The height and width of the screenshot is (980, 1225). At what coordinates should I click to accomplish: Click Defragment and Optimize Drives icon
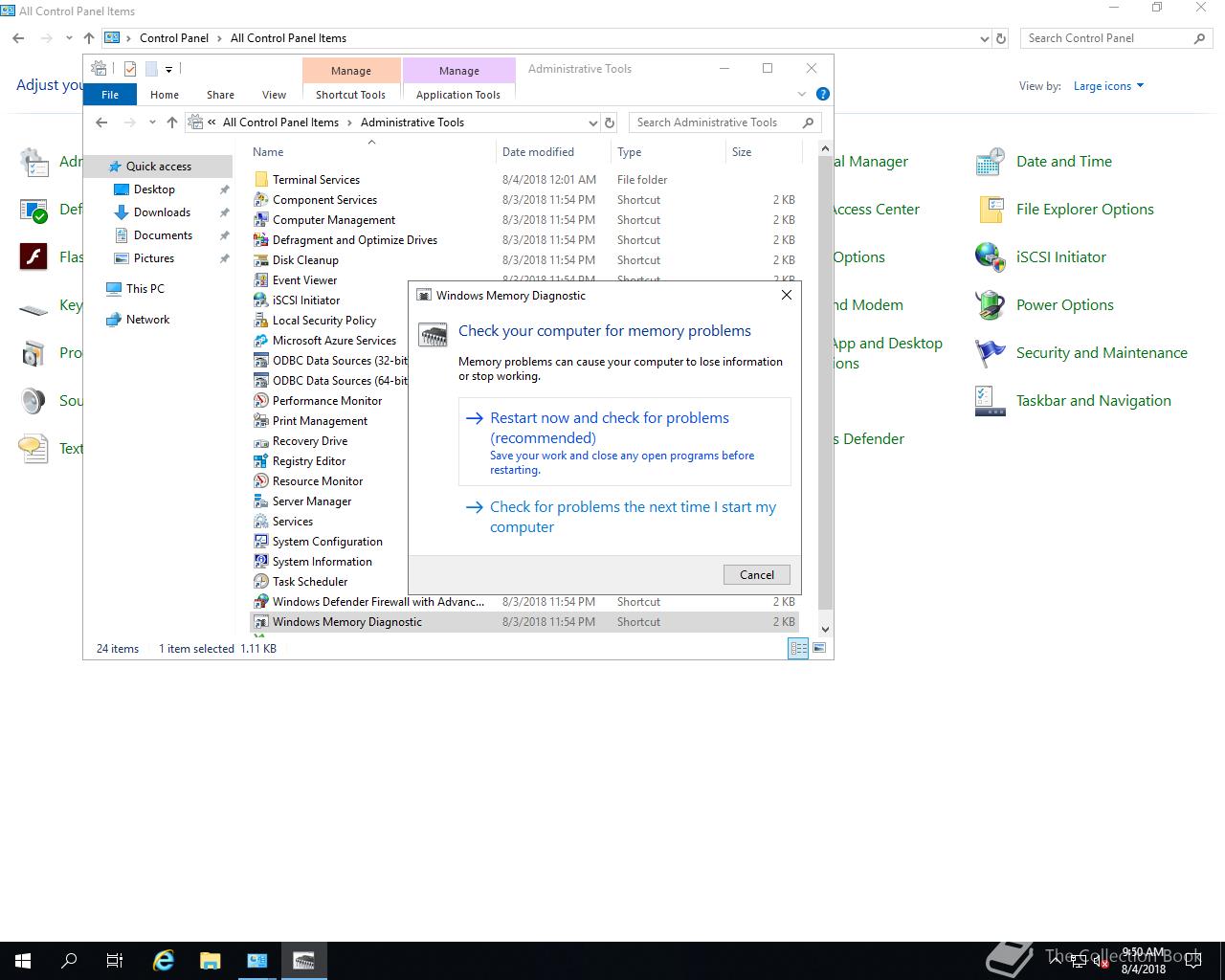pos(260,240)
